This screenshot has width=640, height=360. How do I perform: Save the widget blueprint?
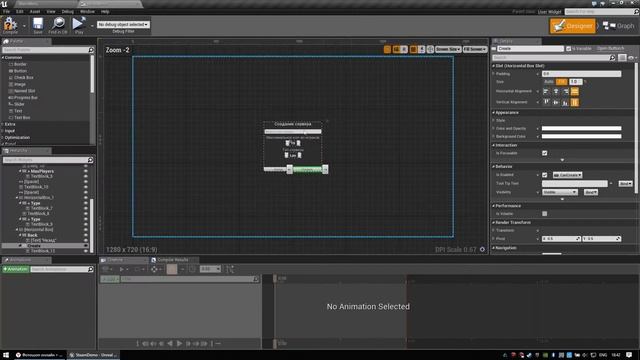(38, 24)
